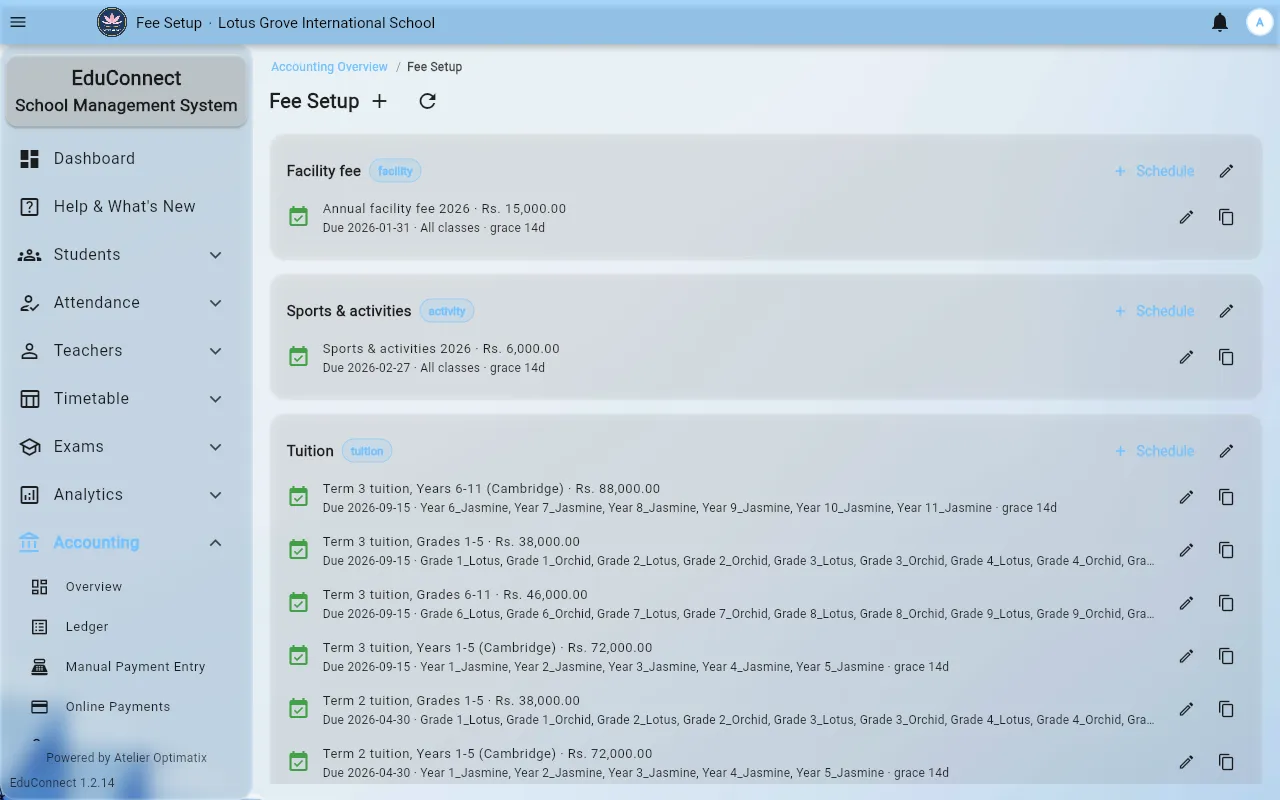Edit the Facility fee category

1226,171
